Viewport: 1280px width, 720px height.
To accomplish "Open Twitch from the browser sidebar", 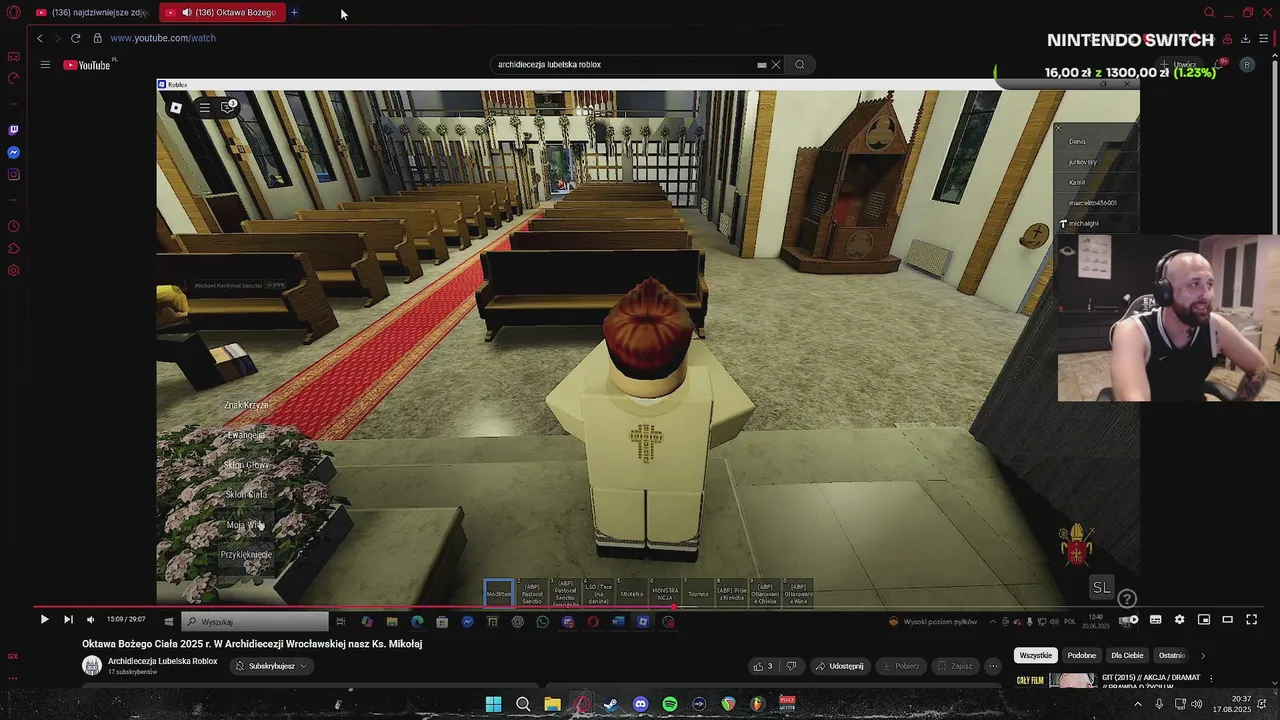I will [13, 130].
